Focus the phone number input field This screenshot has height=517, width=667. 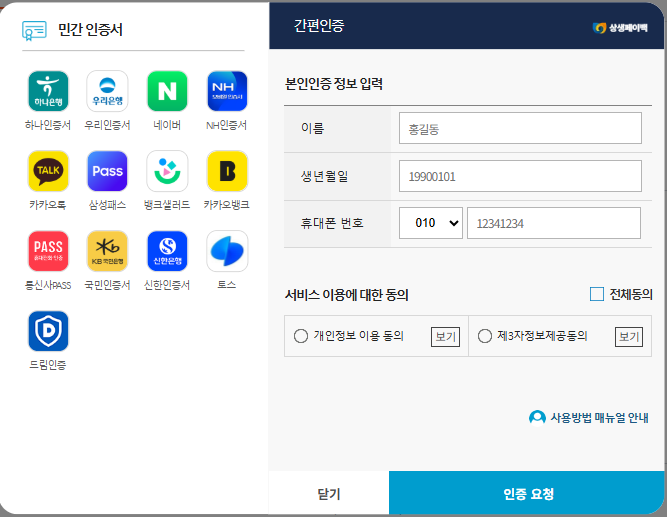click(553, 223)
